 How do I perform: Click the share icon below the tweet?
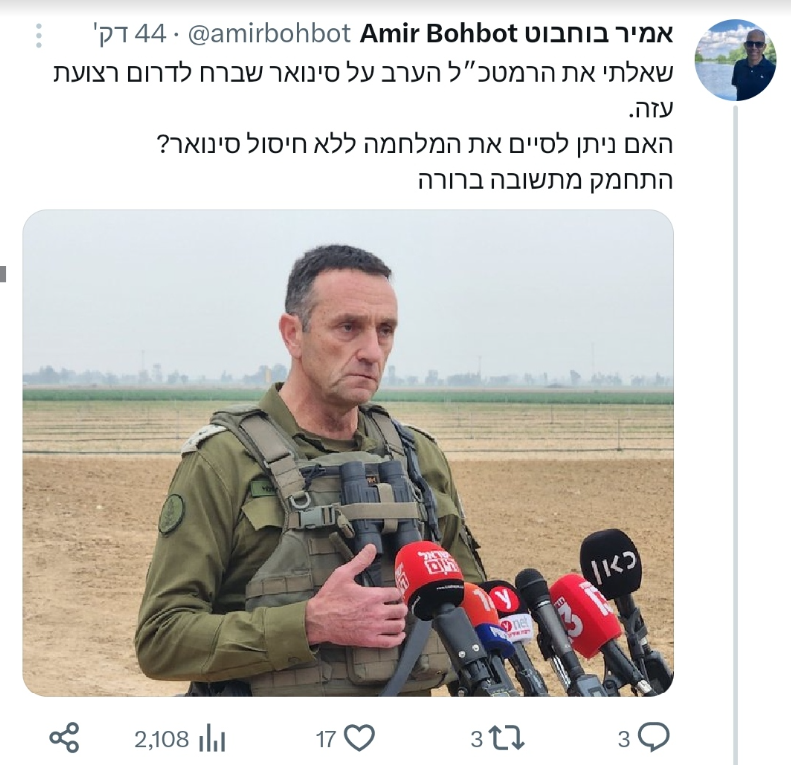[x=64, y=738]
